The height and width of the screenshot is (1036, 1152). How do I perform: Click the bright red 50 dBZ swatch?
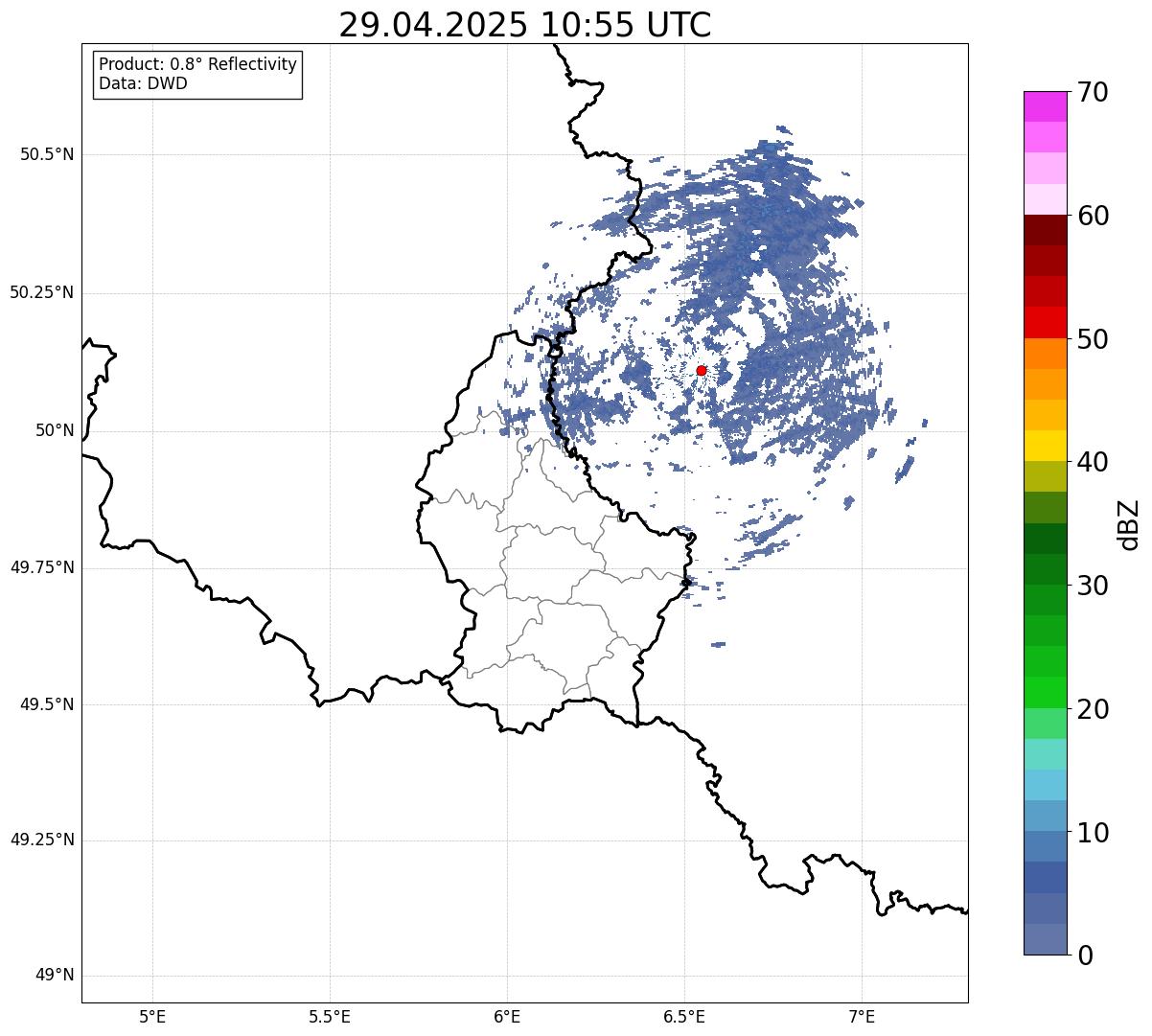point(1045,322)
